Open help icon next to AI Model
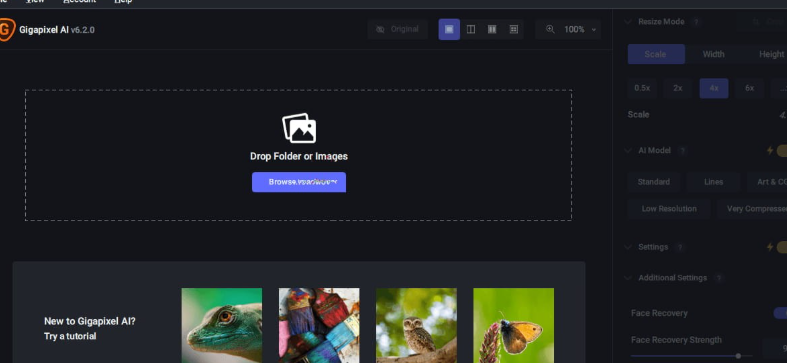This screenshot has width=787, height=363. [x=682, y=151]
